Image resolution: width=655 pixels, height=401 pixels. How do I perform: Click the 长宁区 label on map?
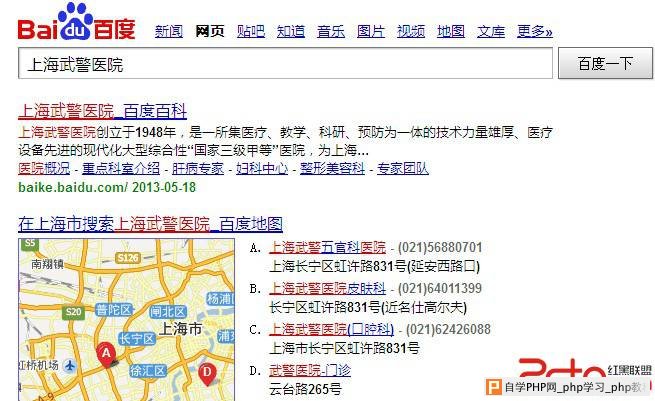pos(137,338)
